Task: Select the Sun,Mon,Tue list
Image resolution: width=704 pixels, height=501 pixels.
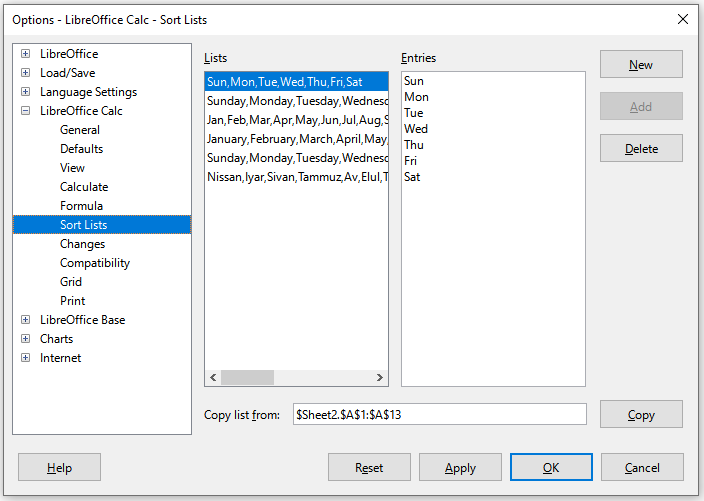Action: (x=296, y=82)
